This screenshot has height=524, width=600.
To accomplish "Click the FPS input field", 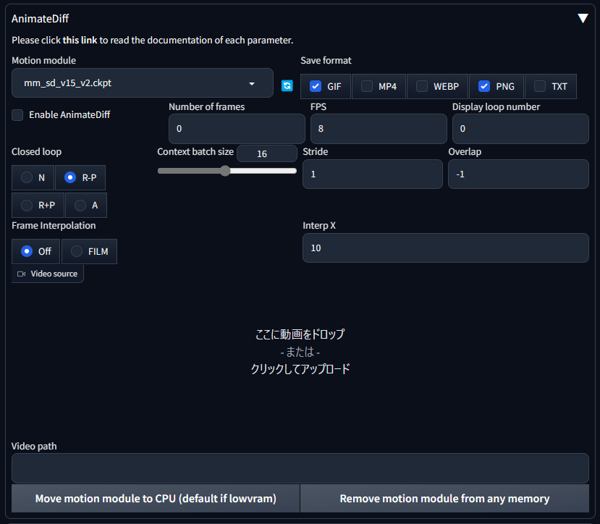I will pos(378,129).
